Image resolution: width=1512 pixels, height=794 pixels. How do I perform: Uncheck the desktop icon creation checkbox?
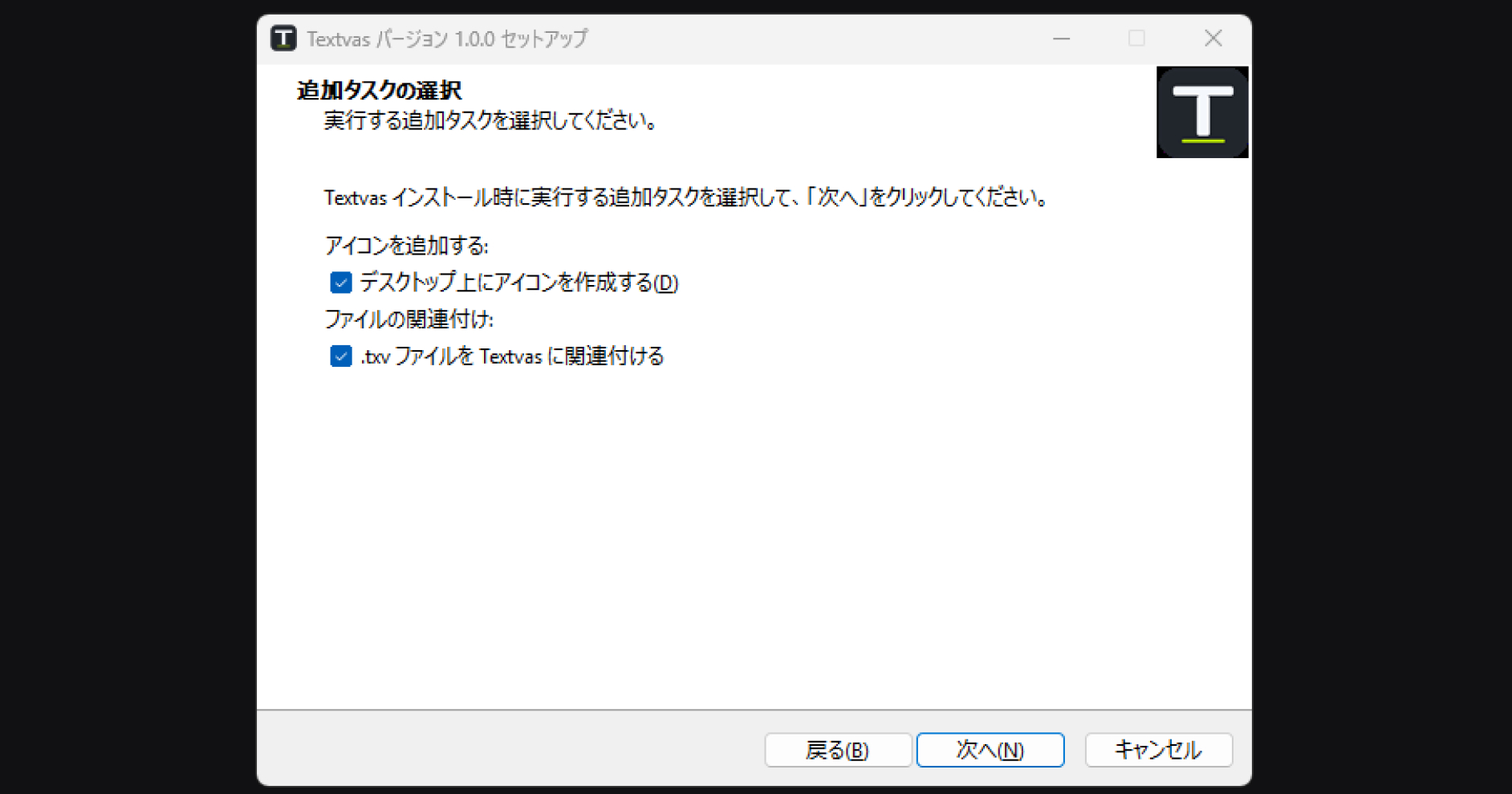pyautogui.click(x=341, y=283)
